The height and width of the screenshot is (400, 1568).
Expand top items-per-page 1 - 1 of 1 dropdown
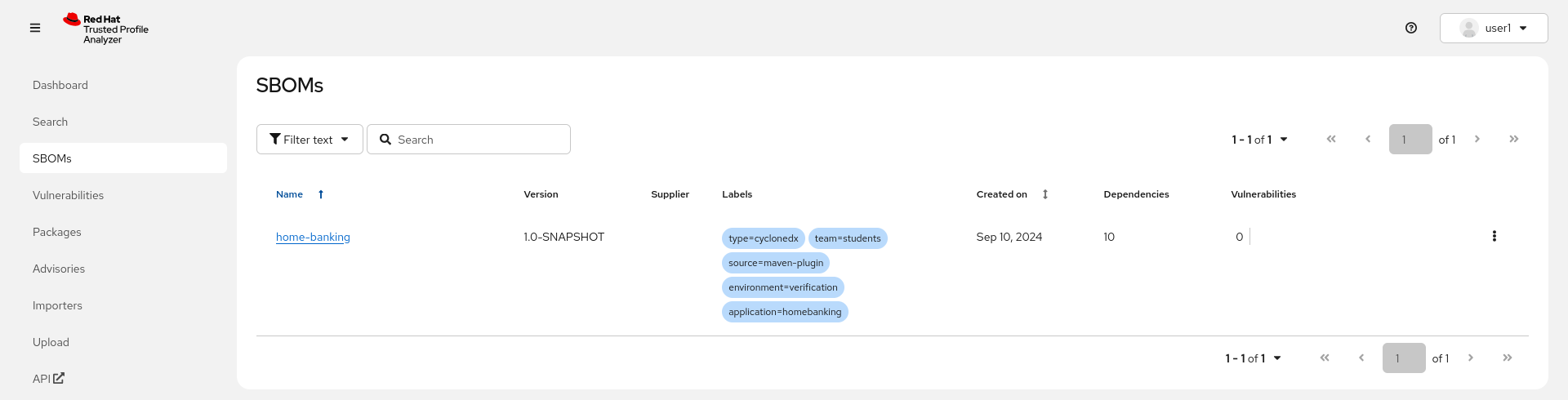click(1259, 140)
